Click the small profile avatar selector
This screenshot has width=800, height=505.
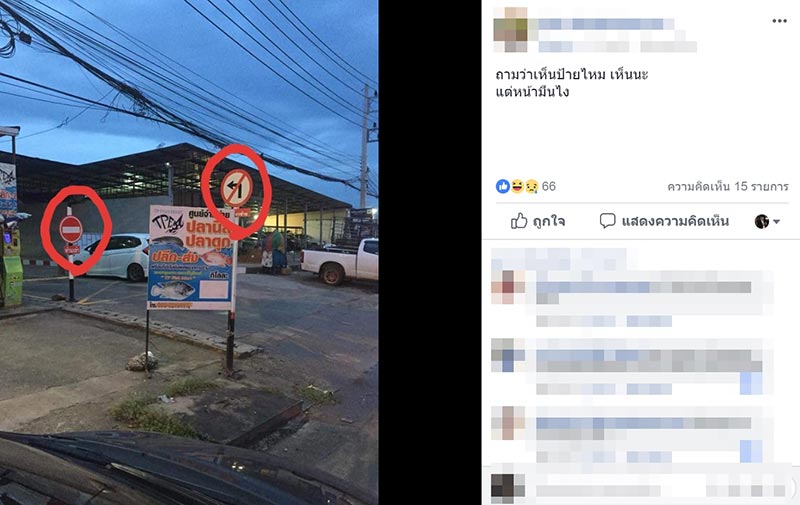click(x=762, y=221)
